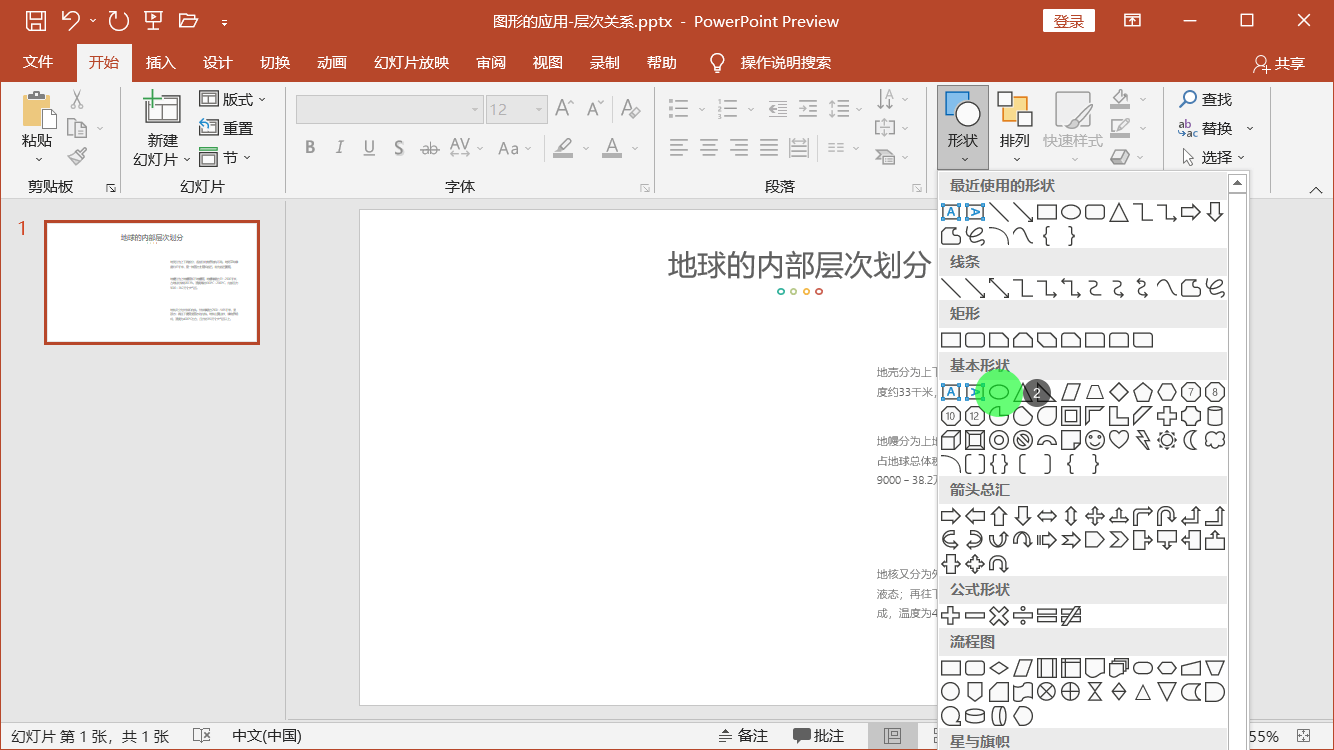Click the 查找 find button
This screenshot has height=750, width=1334.
coord(1205,99)
